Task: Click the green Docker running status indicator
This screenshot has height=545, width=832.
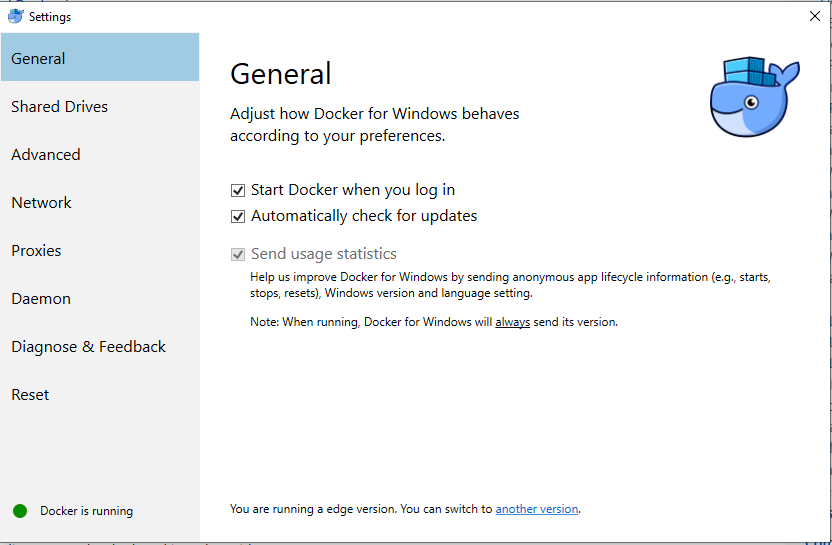Action: [20, 511]
